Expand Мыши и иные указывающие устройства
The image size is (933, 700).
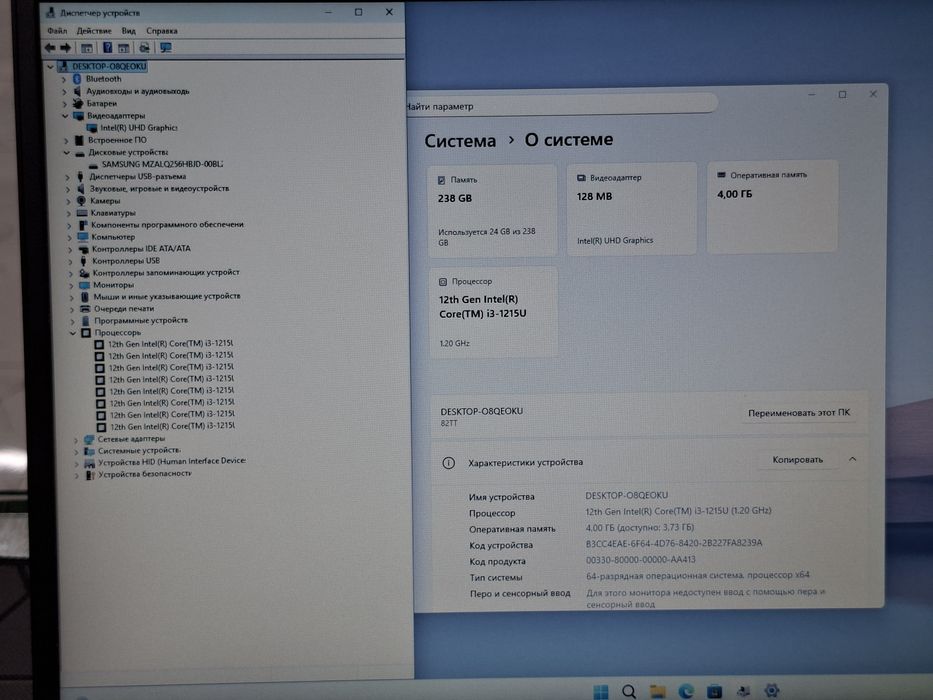pyautogui.click(x=71, y=296)
